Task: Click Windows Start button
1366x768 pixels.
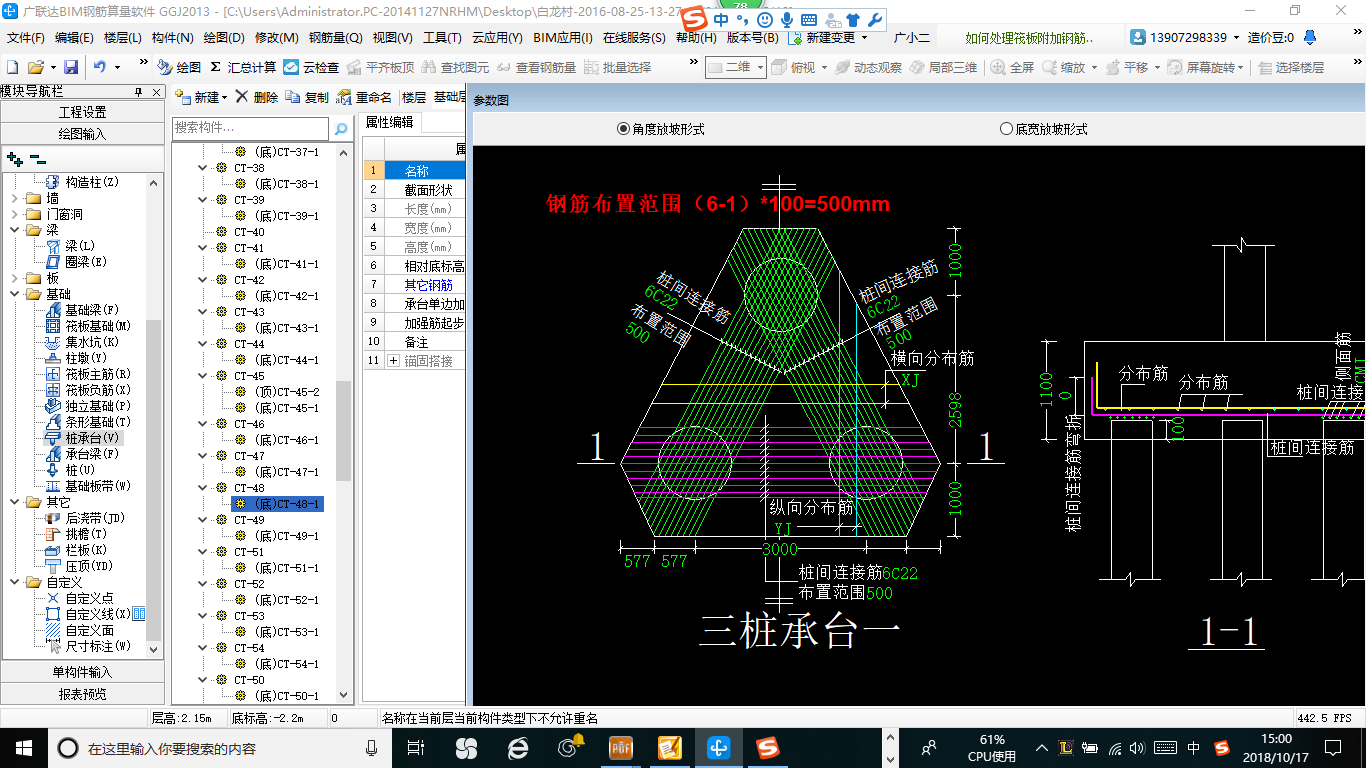Action: point(22,747)
